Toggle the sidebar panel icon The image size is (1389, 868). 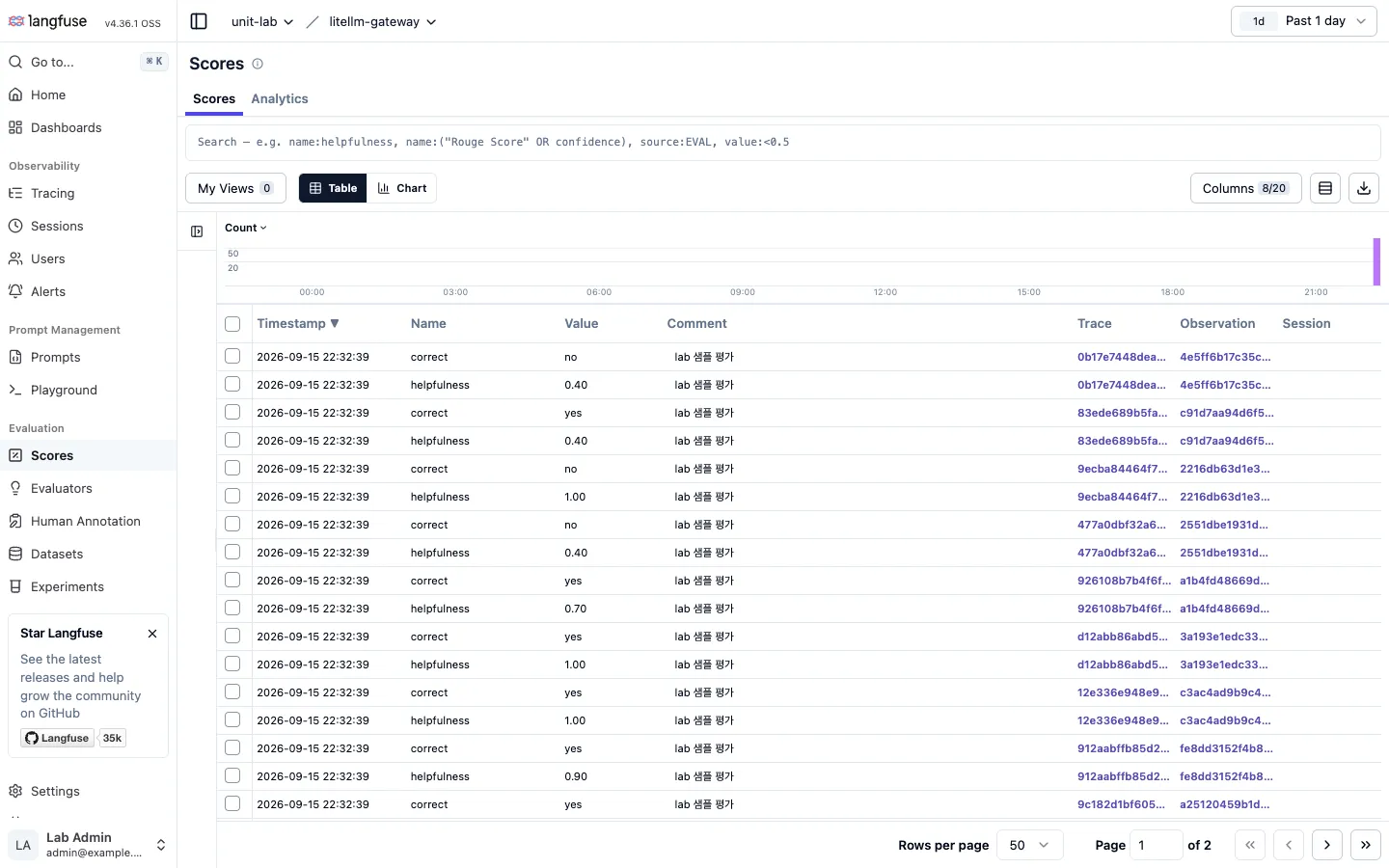(199, 21)
